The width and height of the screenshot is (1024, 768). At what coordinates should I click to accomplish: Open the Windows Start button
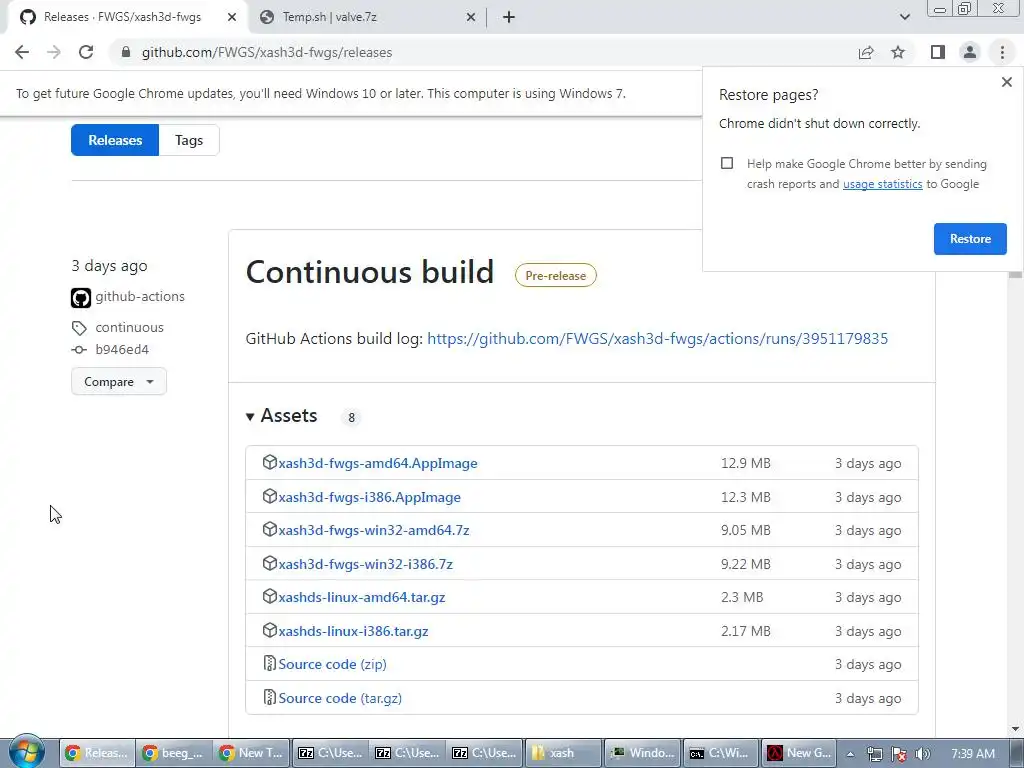(x=27, y=752)
